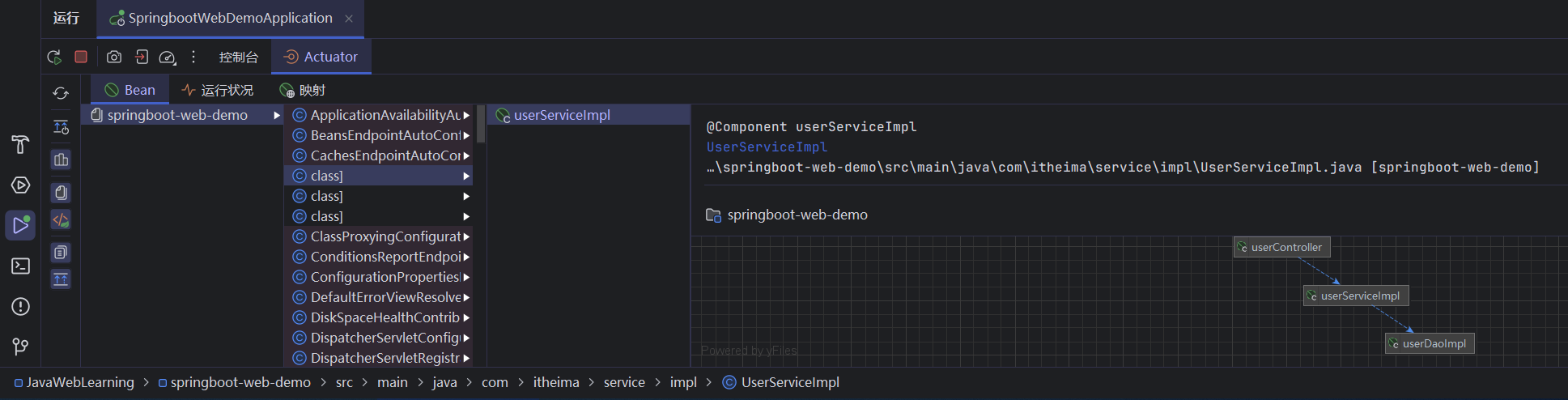Click the thread dump camera icon

coord(114,57)
